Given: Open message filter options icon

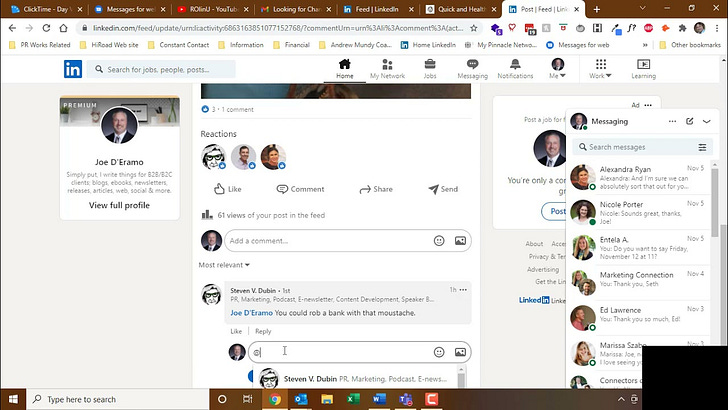Looking at the screenshot, I should click(702, 147).
